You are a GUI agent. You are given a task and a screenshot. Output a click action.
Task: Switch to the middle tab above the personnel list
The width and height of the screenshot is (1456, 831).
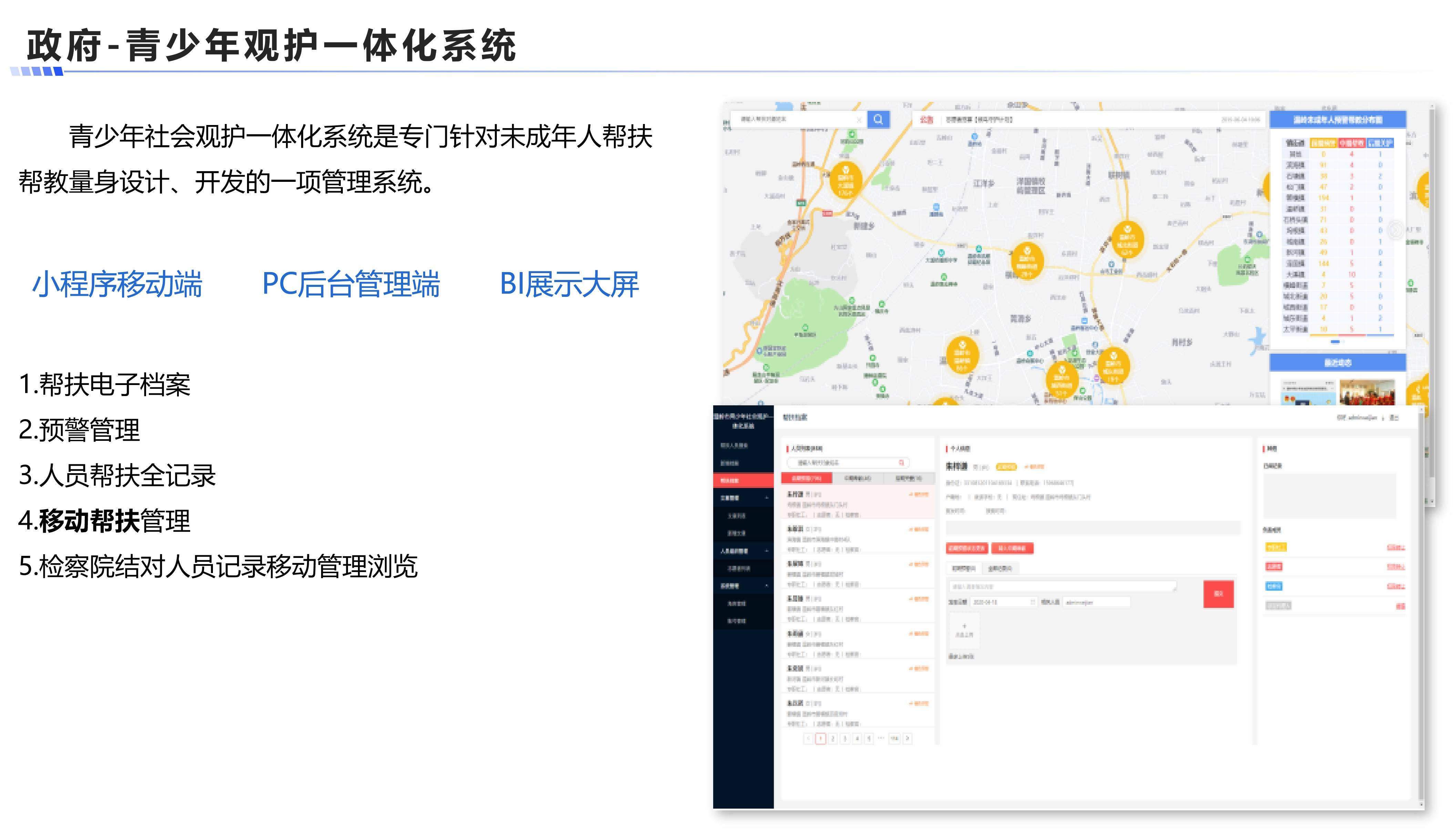tap(858, 478)
